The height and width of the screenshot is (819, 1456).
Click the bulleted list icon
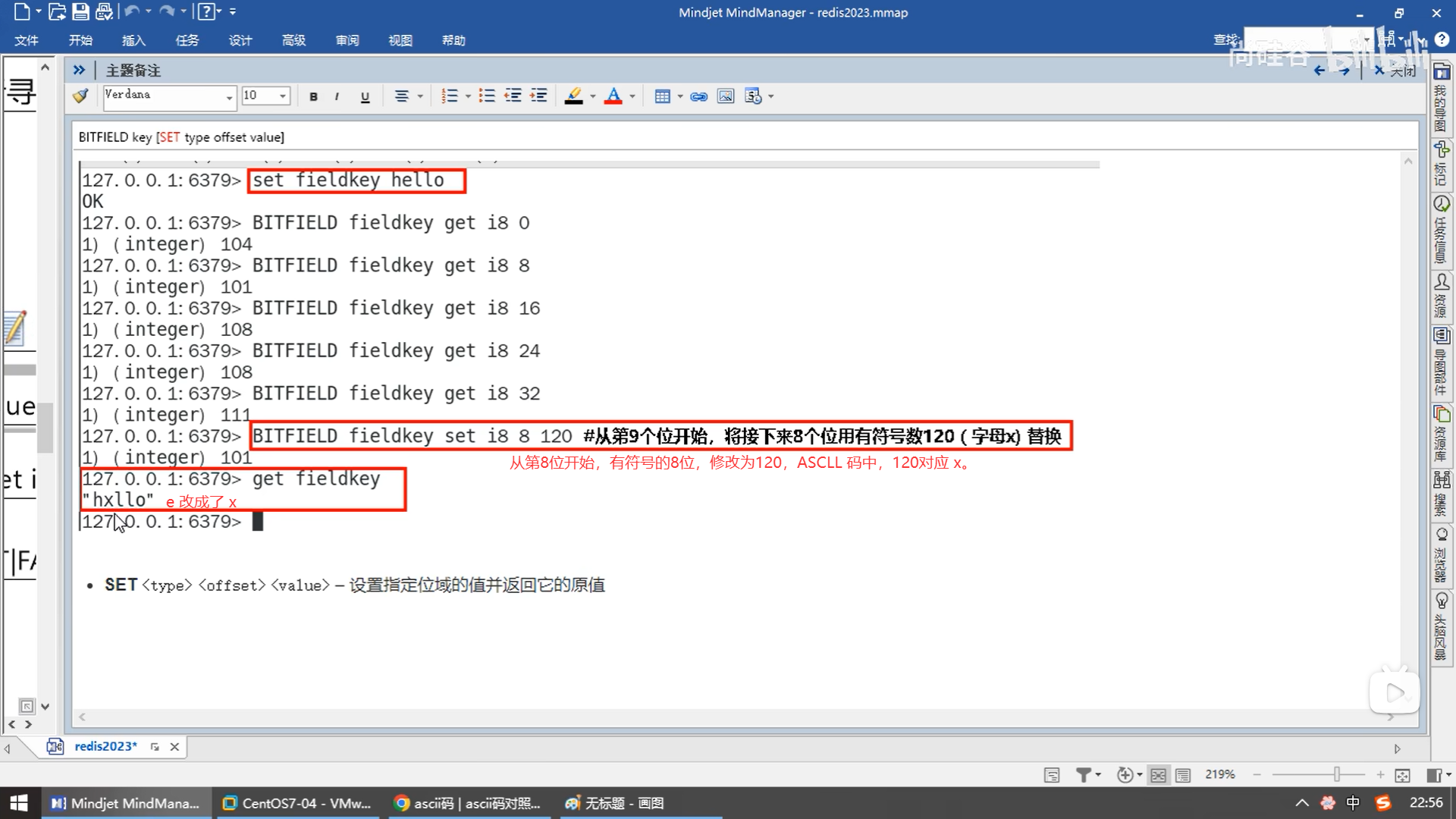pyautogui.click(x=487, y=96)
